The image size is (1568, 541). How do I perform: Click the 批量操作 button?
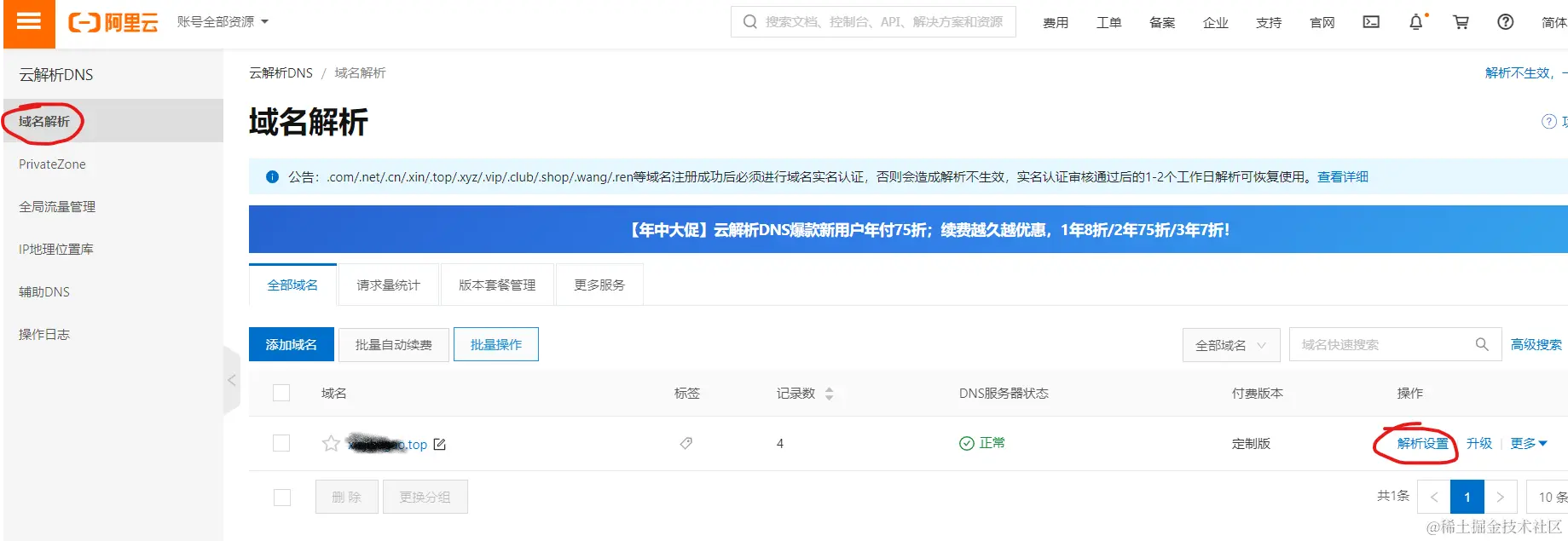496,344
